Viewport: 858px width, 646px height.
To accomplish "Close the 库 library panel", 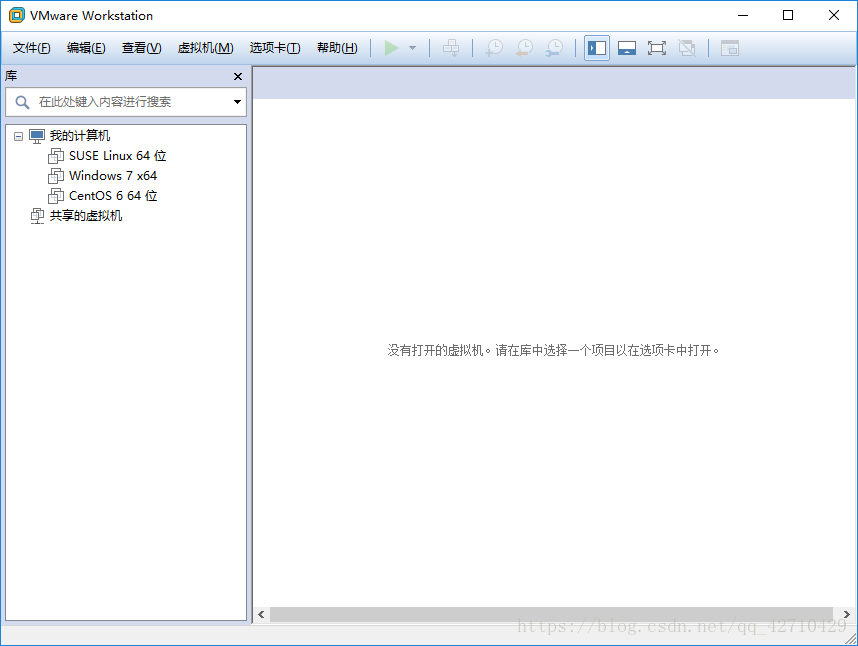I will pos(237,77).
